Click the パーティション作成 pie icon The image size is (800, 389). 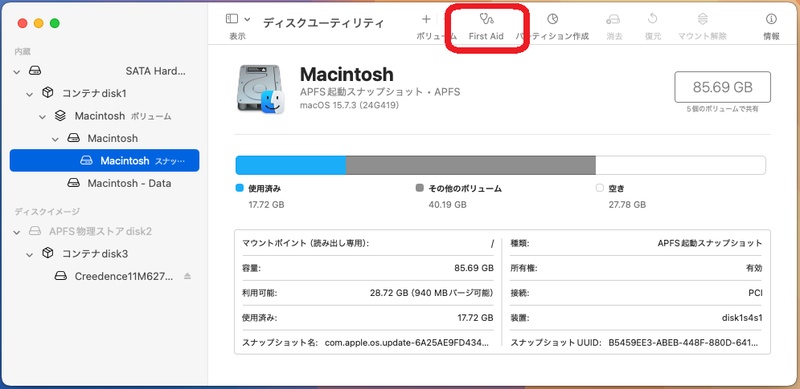(x=553, y=19)
